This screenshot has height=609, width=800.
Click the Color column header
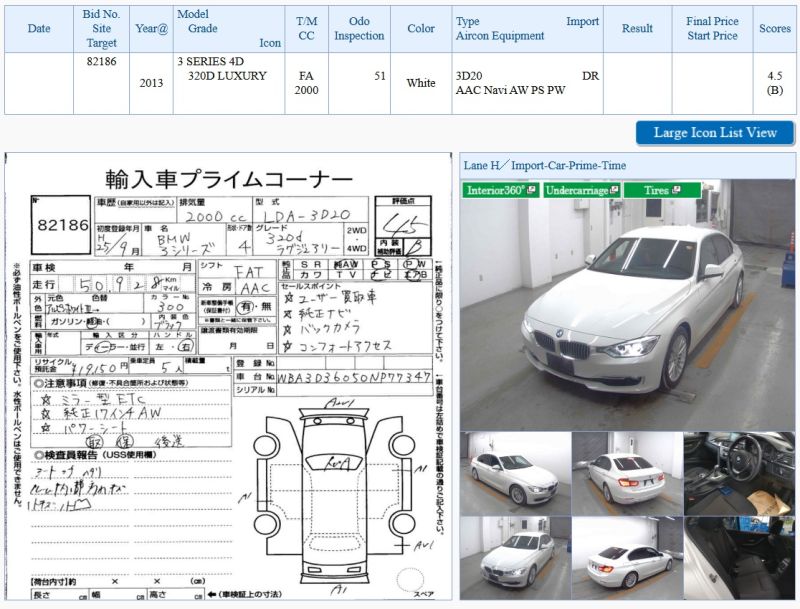coord(421,29)
